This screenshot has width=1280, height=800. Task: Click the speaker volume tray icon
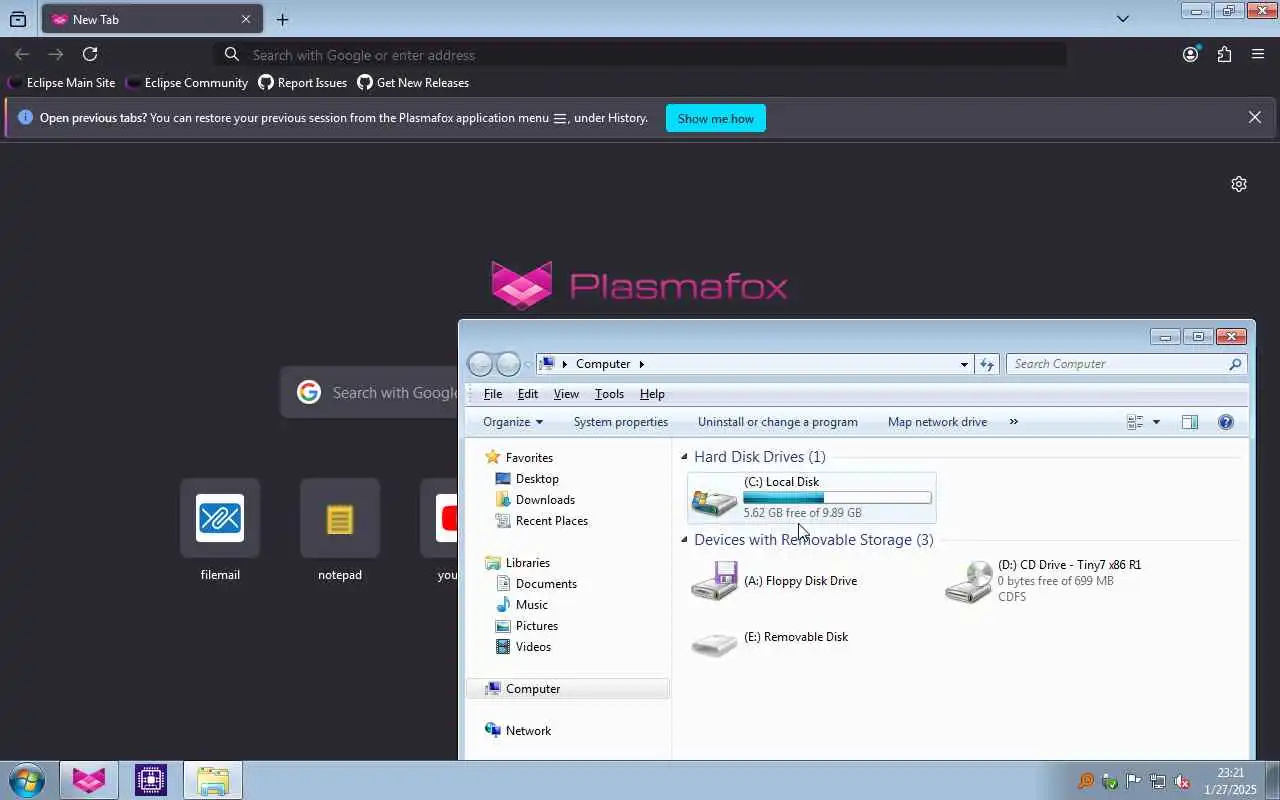point(1182,781)
